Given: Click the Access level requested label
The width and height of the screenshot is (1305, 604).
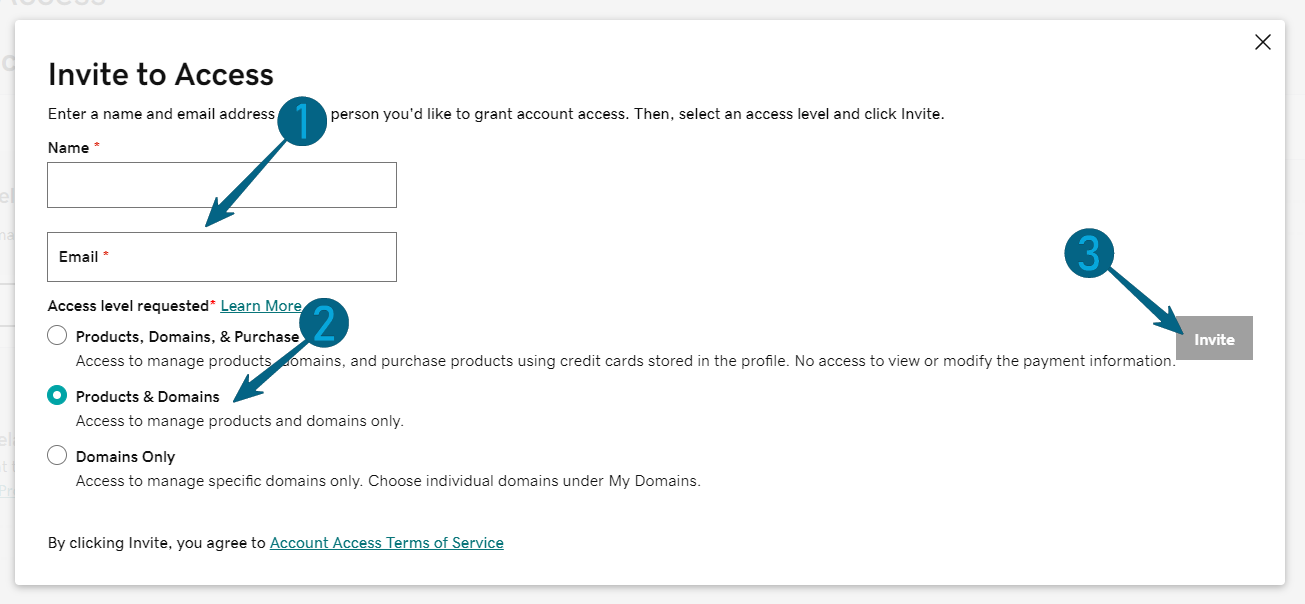Looking at the screenshot, I should click(128, 306).
